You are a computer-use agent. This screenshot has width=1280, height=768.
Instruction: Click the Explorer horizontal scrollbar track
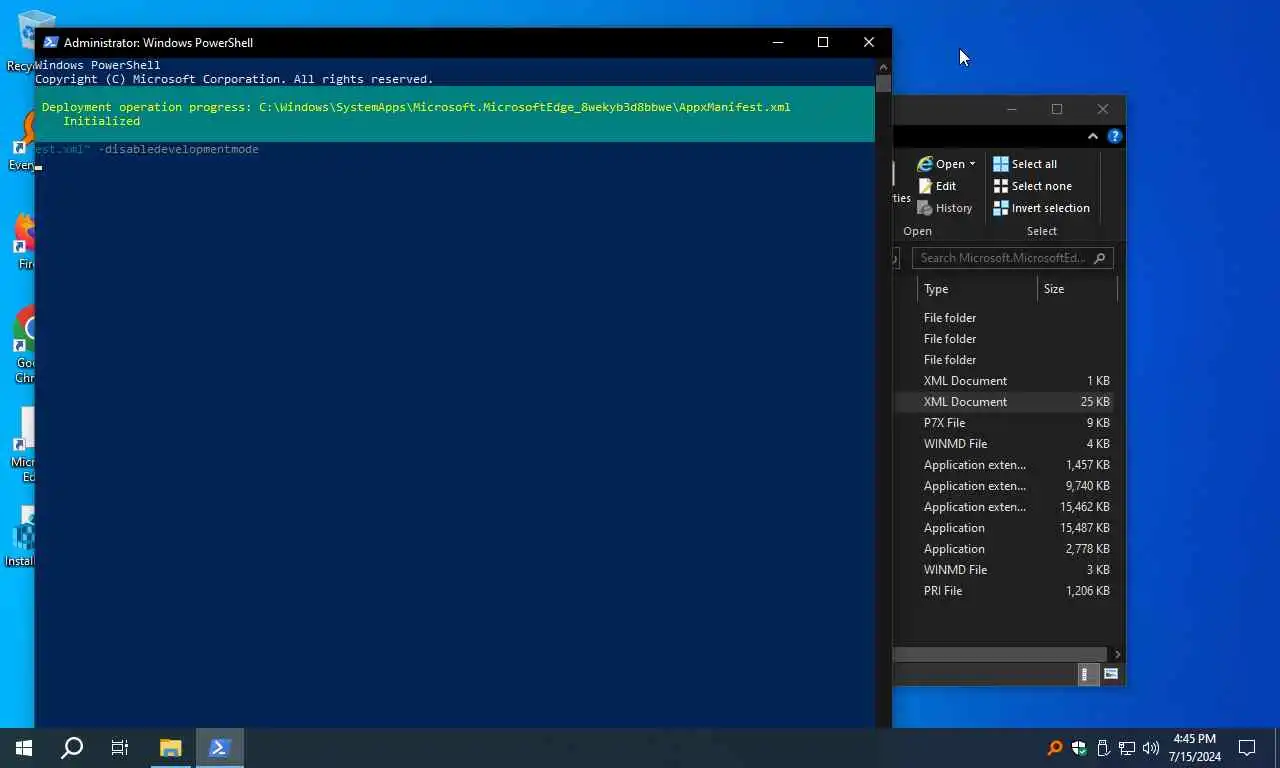[1001, 654]
